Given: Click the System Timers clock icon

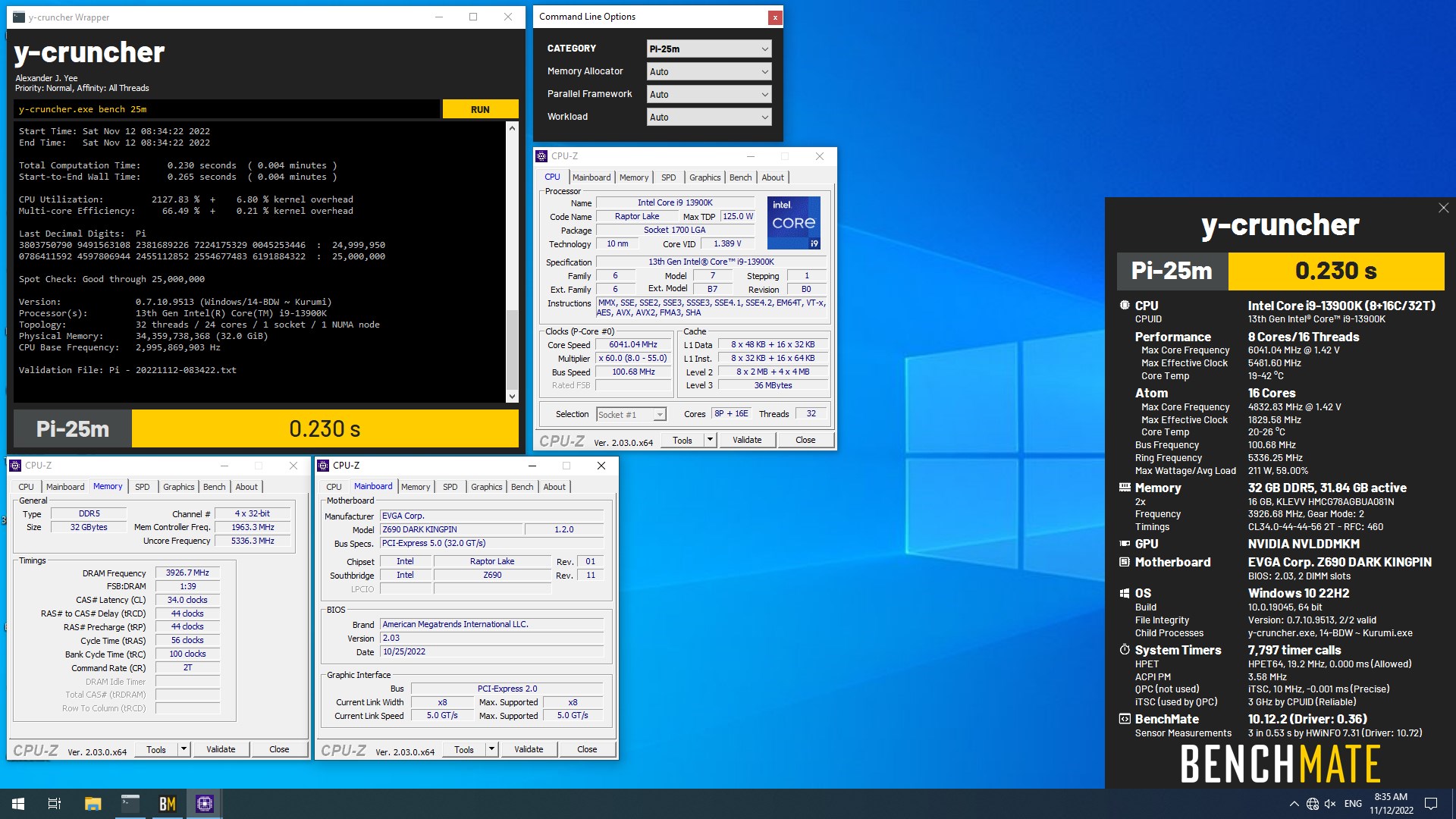Looking at the screenshot, I should 1125,650.
